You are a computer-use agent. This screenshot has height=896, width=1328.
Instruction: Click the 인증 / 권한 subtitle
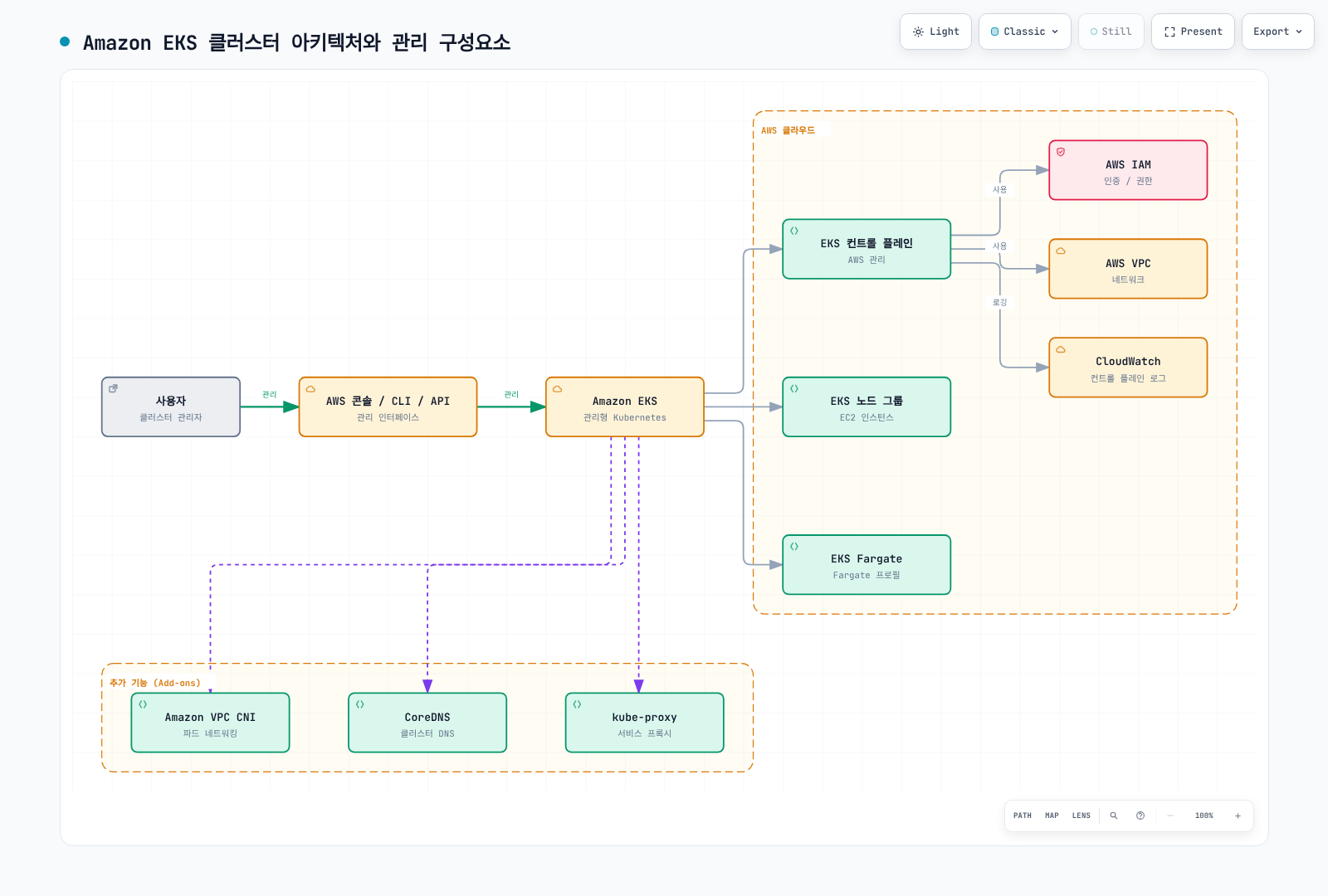[x=1128, y=181]
